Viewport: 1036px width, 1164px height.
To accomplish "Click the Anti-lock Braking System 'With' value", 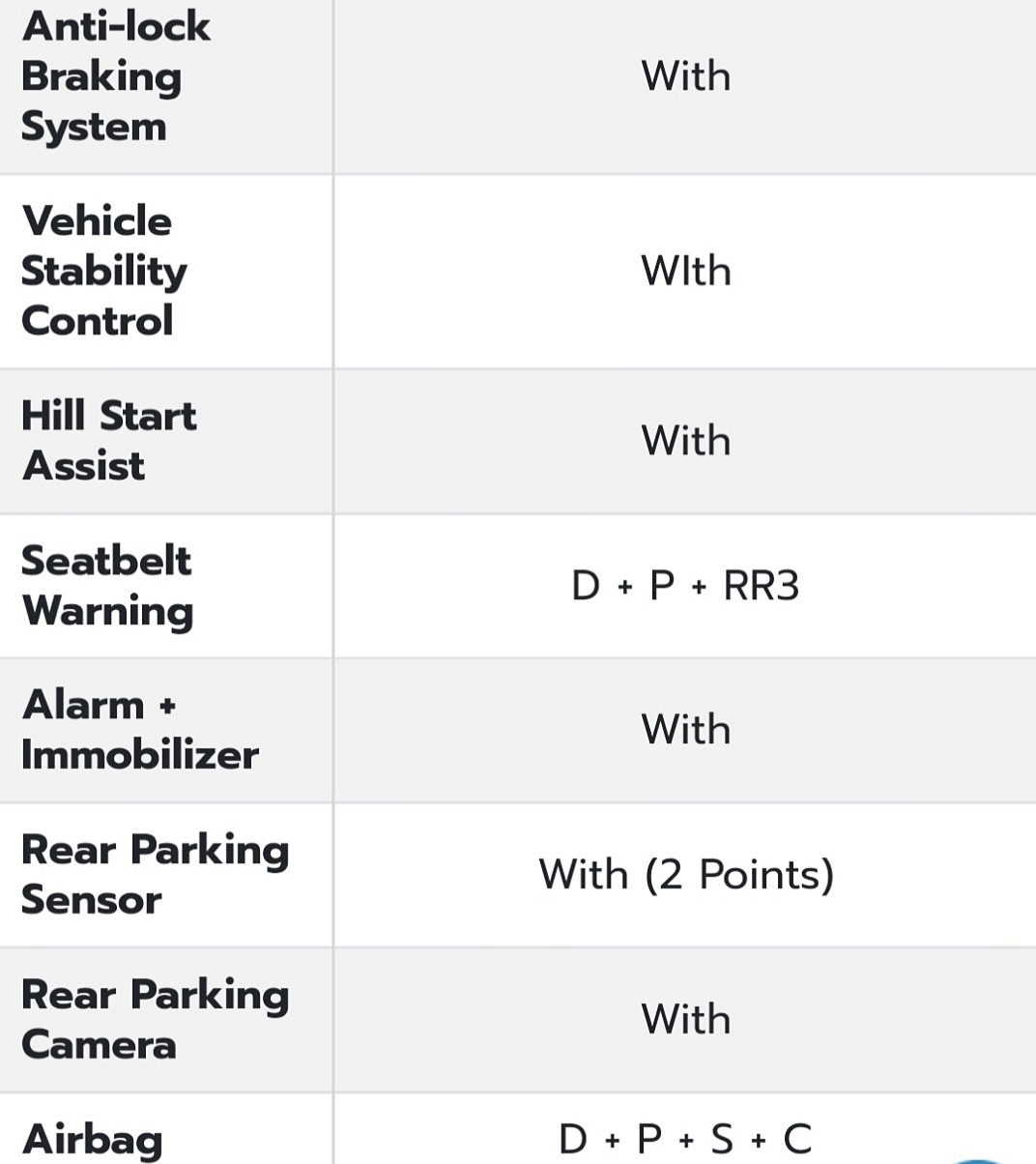I will point(685,76).
